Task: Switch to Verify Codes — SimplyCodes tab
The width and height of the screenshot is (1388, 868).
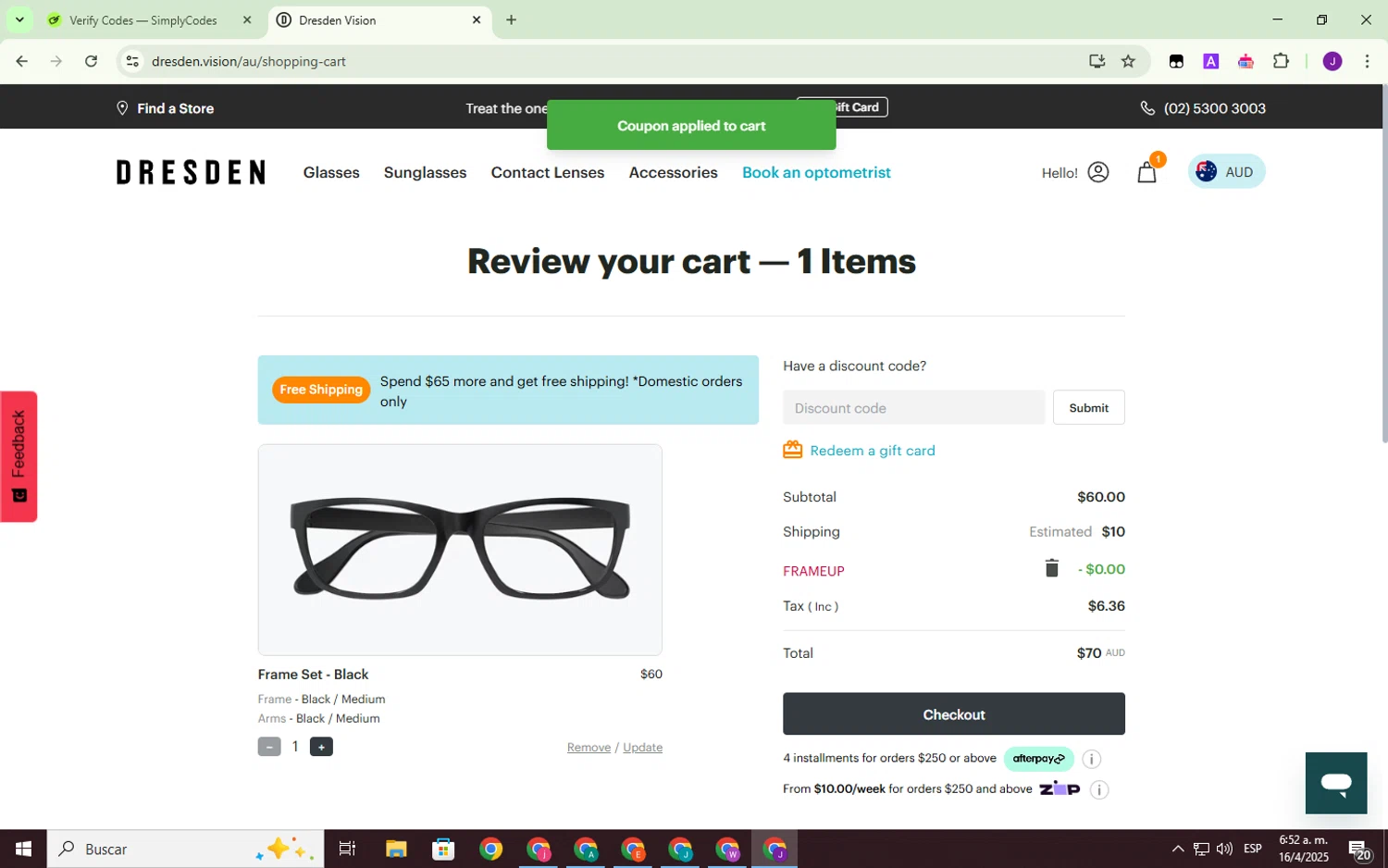Action: 143,19
